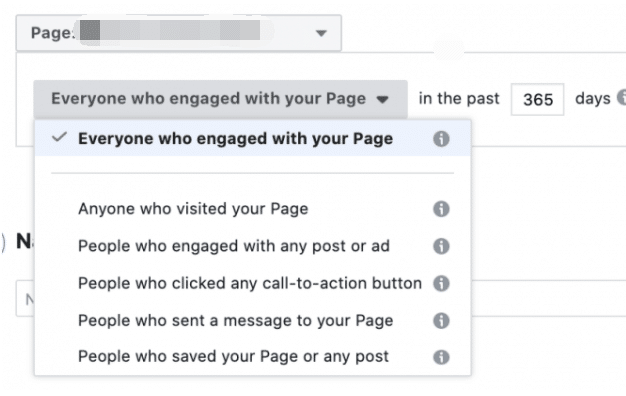This screenshot has height=396, width=626.
Task: Click info icon for 'saved your Page or any post'
Action: [441, 357]
